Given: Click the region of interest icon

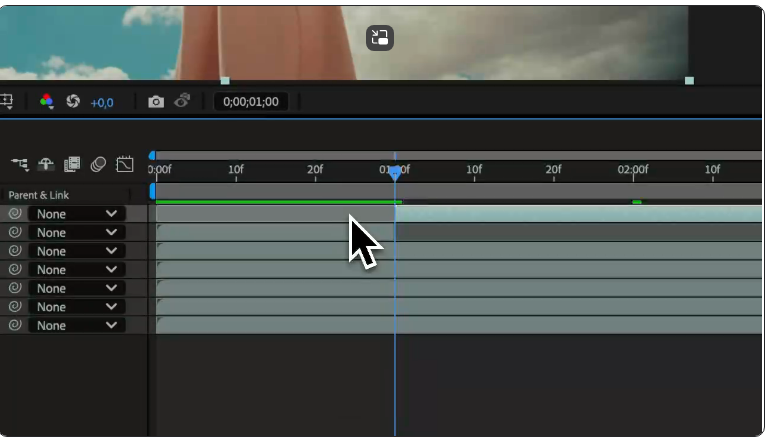Looking at the screenshot, I should point(6,102).
